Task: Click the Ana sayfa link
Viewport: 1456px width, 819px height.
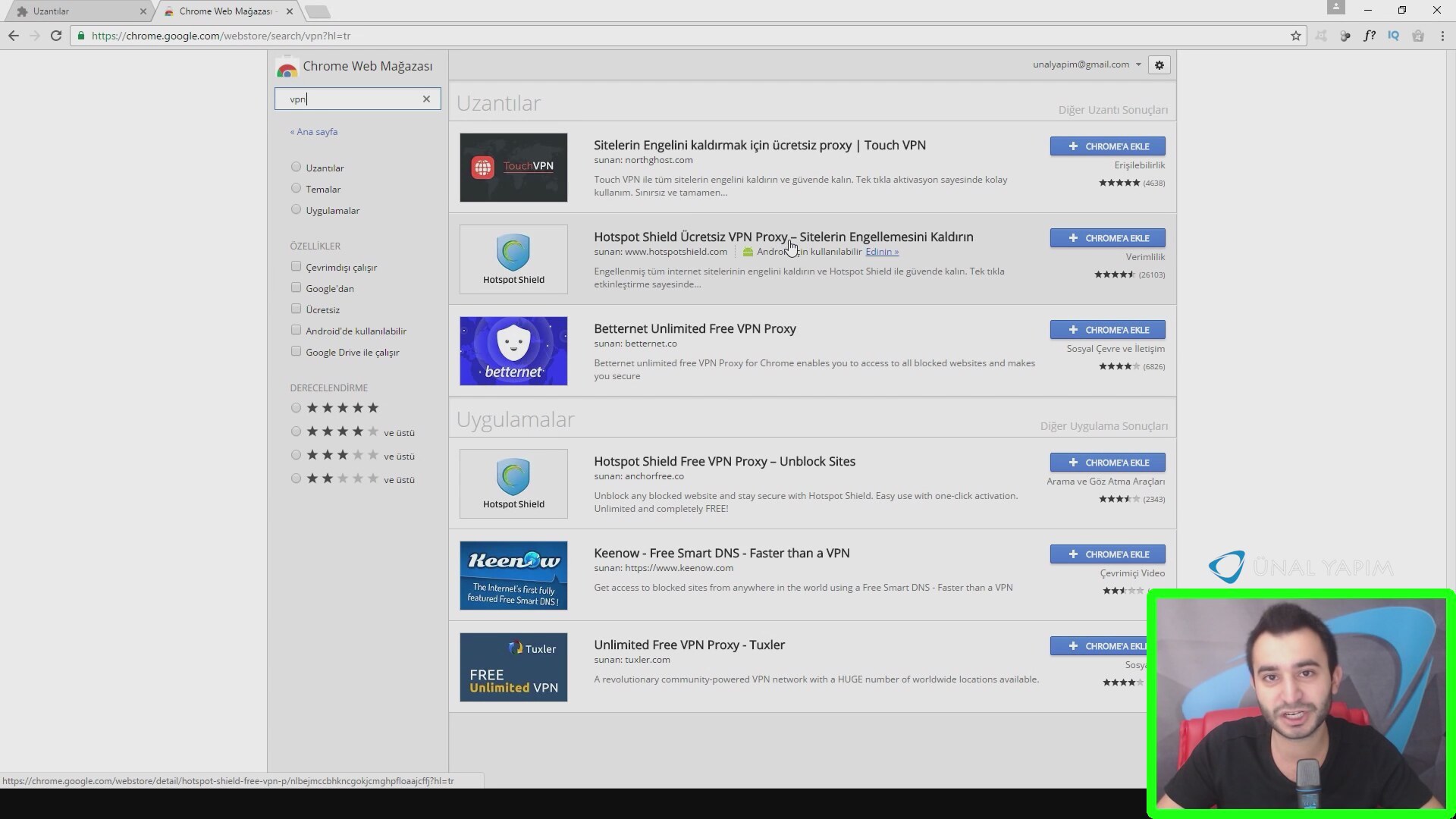Action: pyautogui.click(x=314, y=132)
